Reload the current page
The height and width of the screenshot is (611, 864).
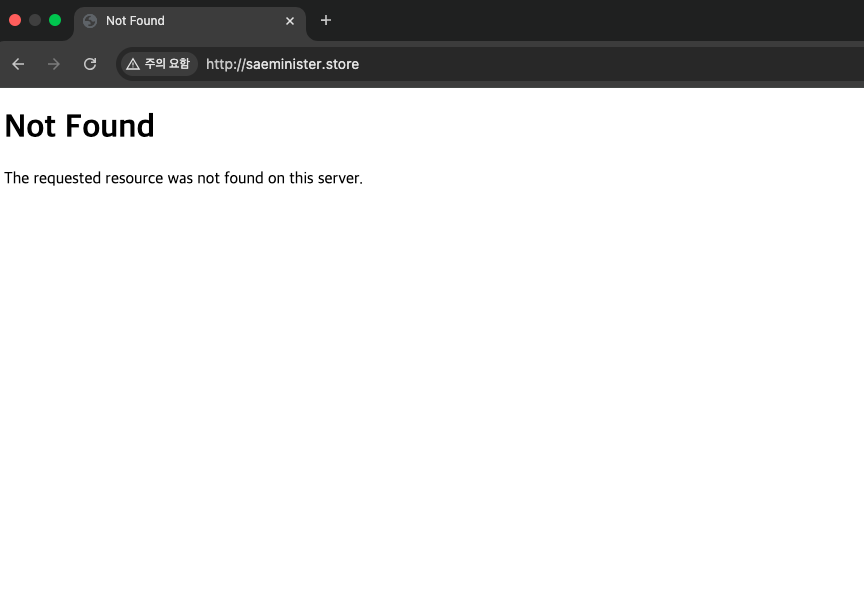[x=90, y=64]
